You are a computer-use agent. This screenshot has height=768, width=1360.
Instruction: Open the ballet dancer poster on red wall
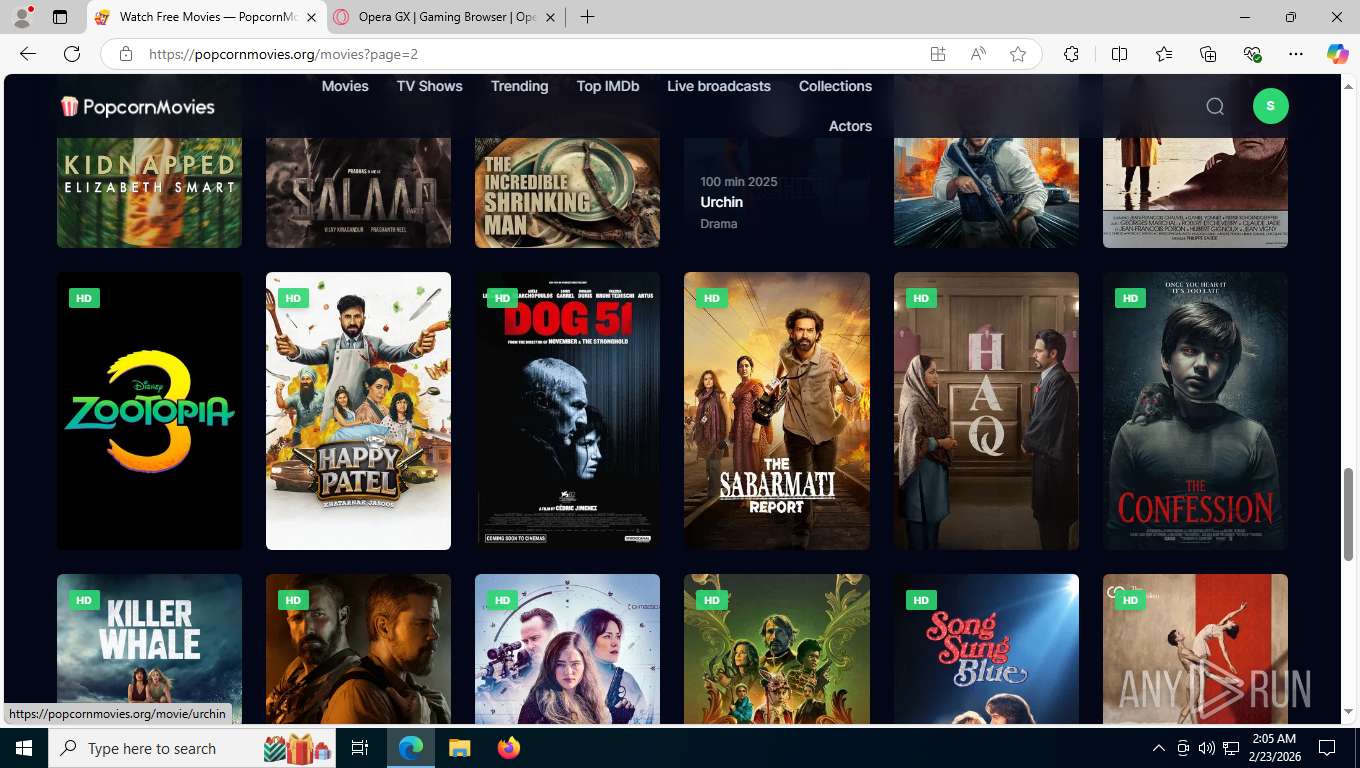pos(1195,649)
